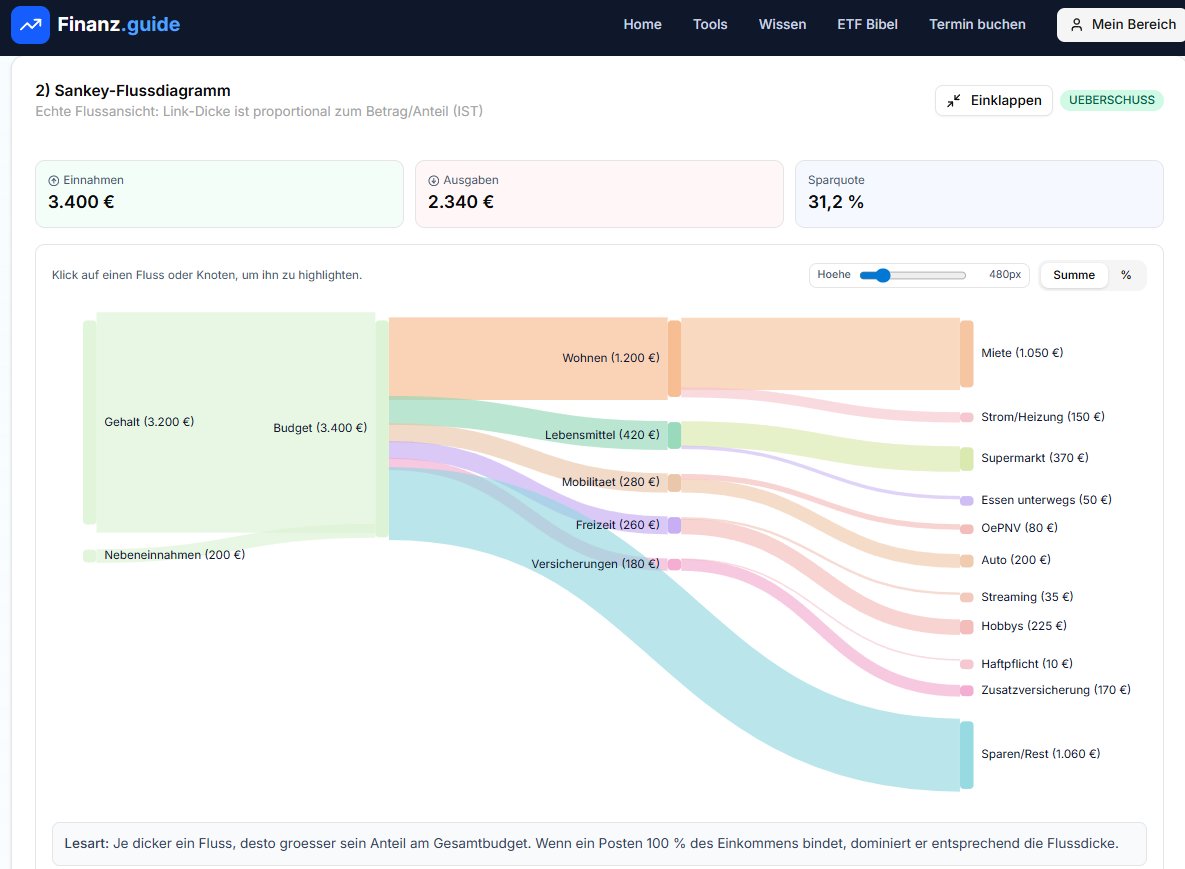Click the collapse arrows icon beside Einklappen

click(954, 101)
